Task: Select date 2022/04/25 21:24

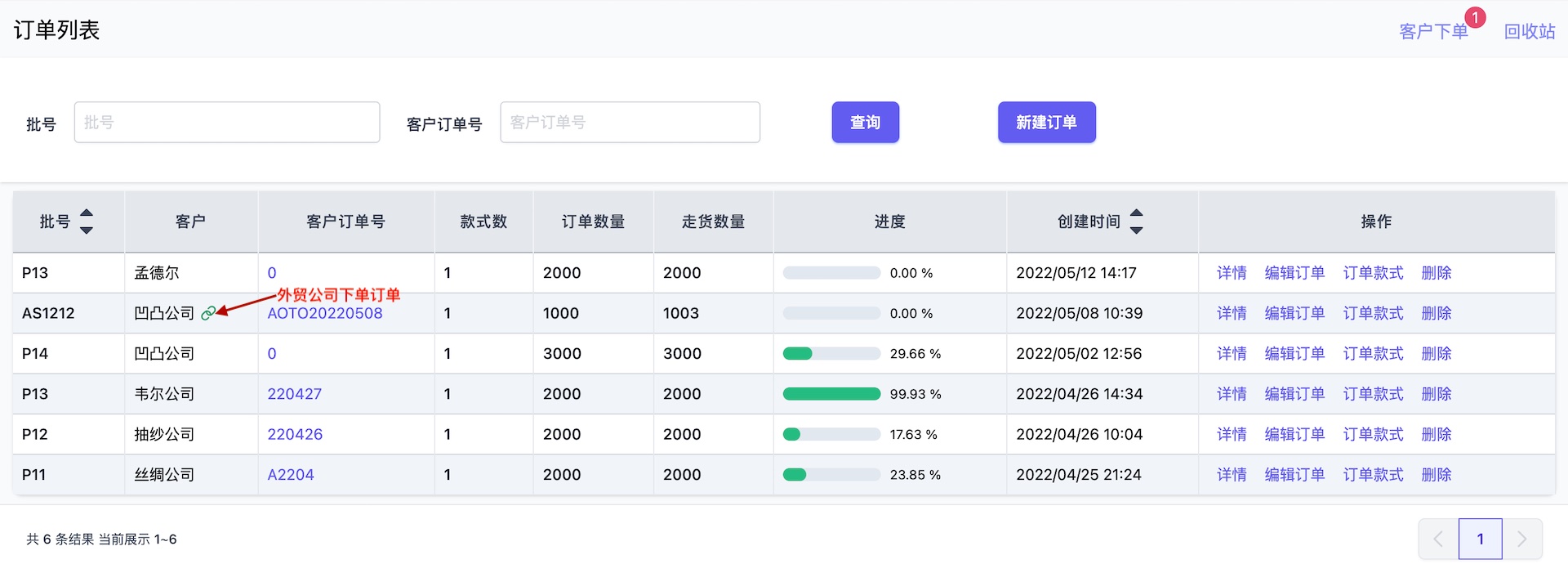Action: (1079, 474)
